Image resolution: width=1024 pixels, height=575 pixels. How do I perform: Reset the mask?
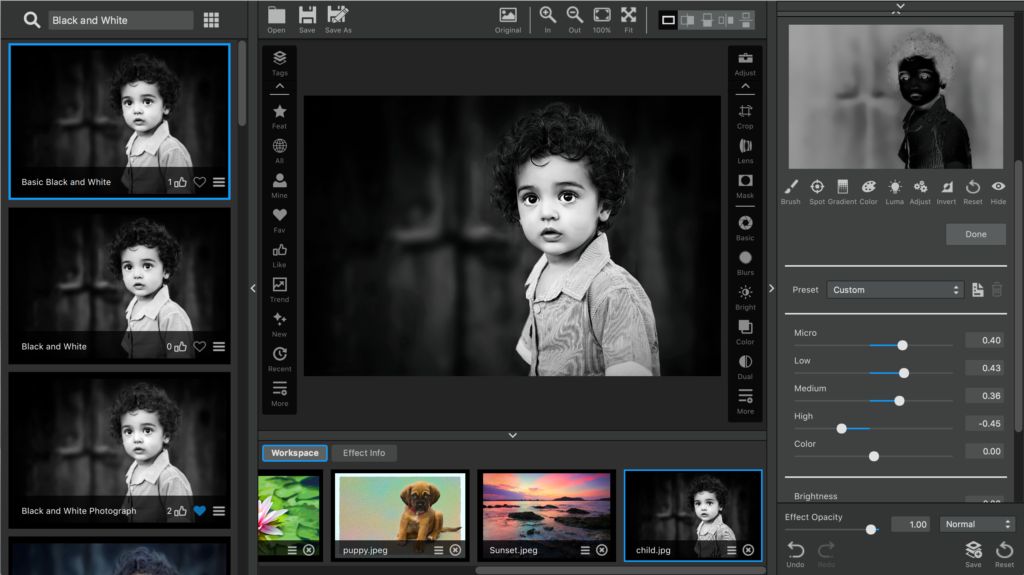coord(972,192)
